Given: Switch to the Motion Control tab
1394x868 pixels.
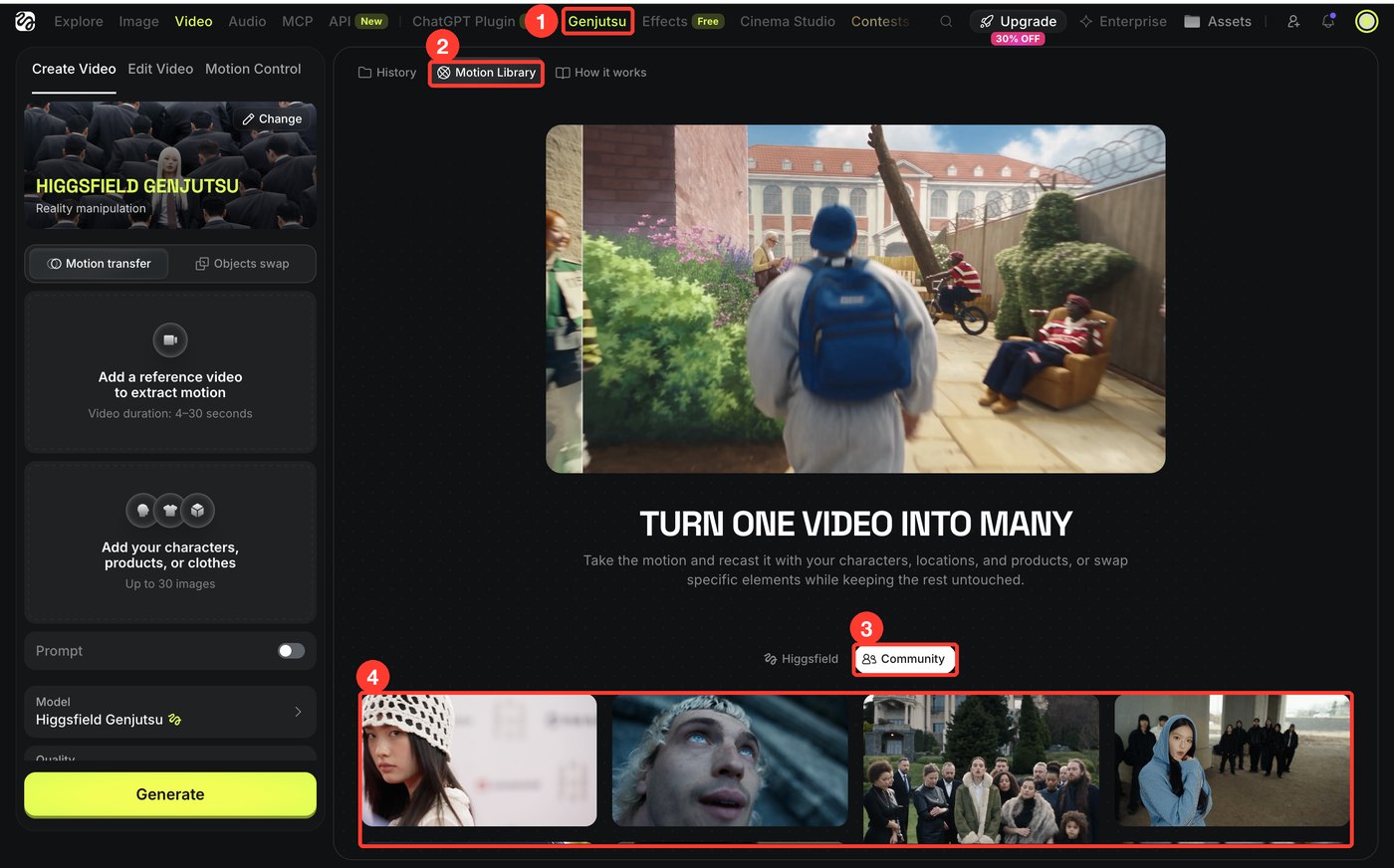Looking at the screenshot, I should (253, 69).
